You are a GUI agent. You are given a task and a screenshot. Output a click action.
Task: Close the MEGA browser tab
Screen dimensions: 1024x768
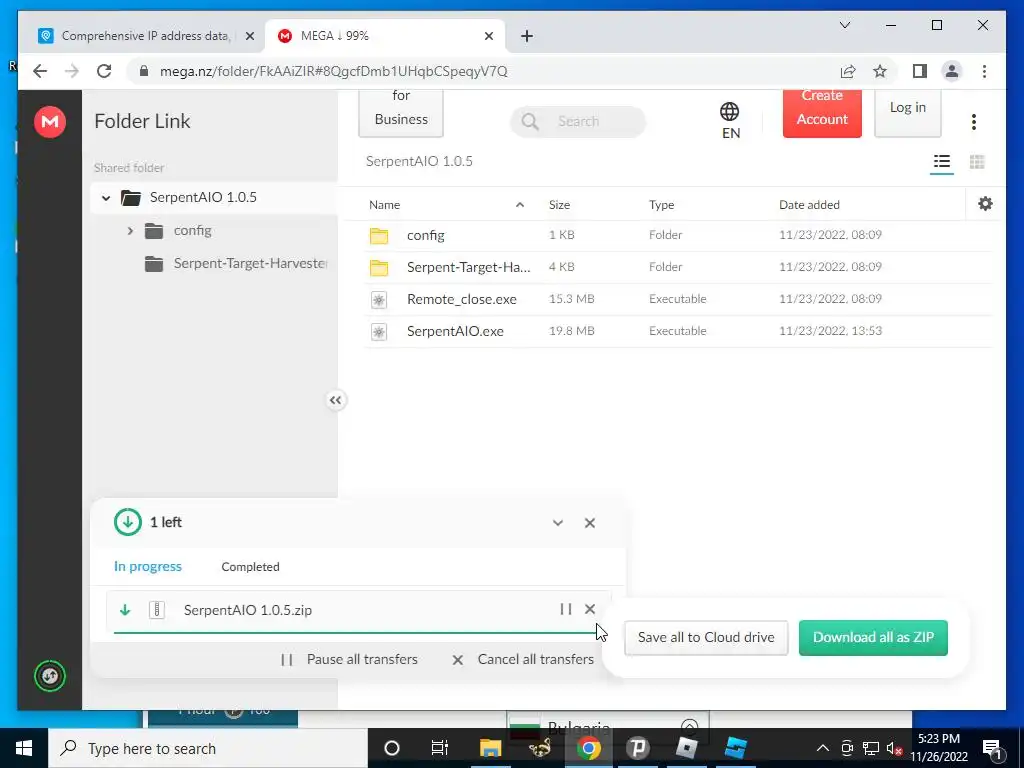488,37
